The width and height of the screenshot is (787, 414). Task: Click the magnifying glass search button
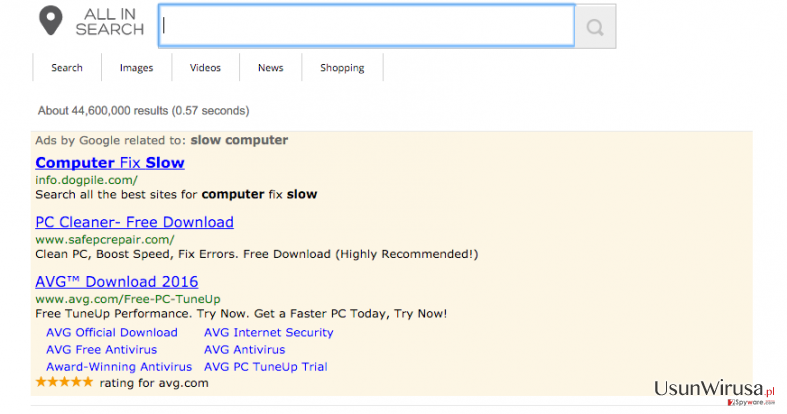pos(595,27)
